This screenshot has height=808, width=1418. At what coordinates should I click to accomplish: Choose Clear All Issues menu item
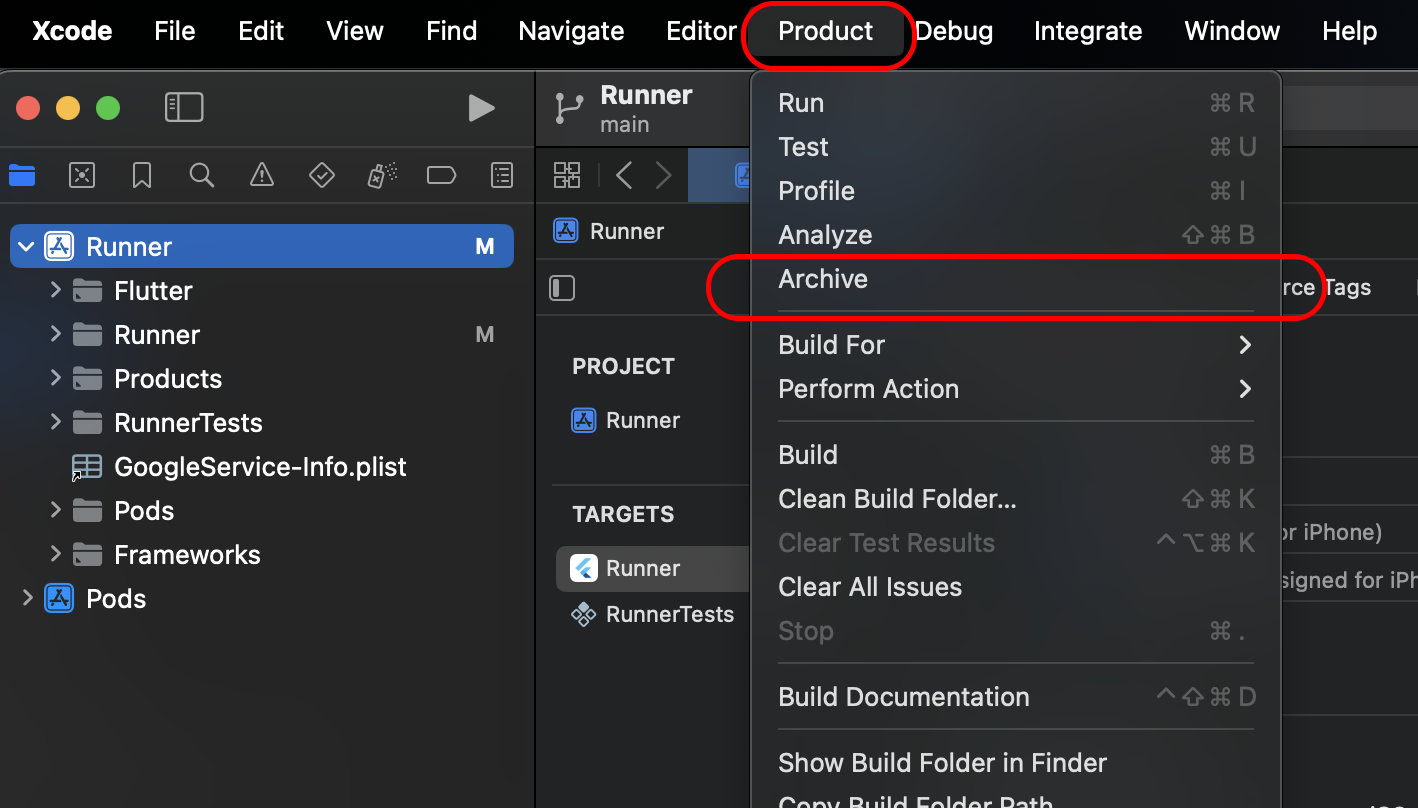pos(1016,587)
